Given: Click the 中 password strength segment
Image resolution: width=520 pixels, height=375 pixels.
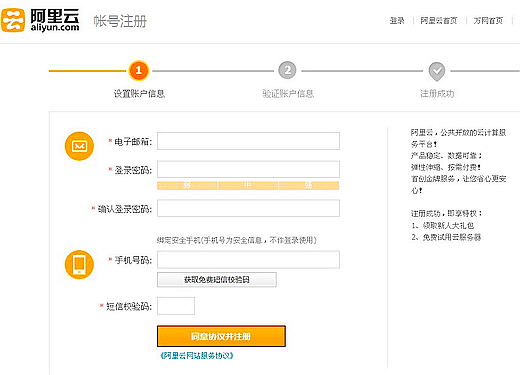Looking at the screenshot, I should coord(248,185).
